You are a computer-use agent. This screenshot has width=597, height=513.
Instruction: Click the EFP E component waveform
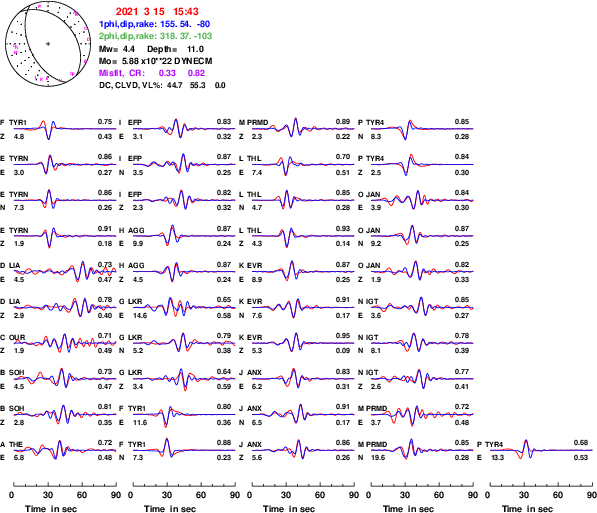(184, 129)
